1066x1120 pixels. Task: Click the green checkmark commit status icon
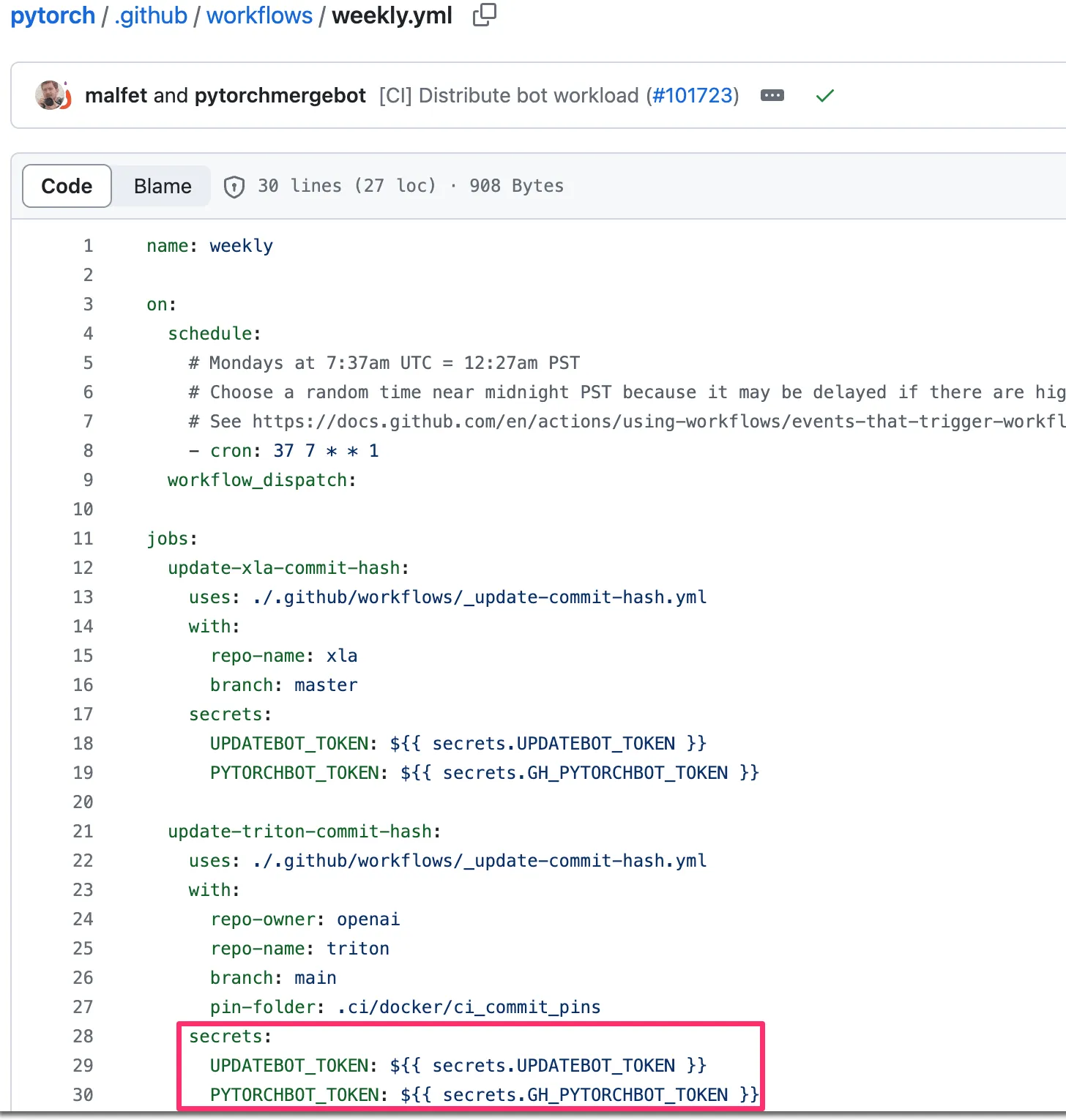tap(824, 96)
